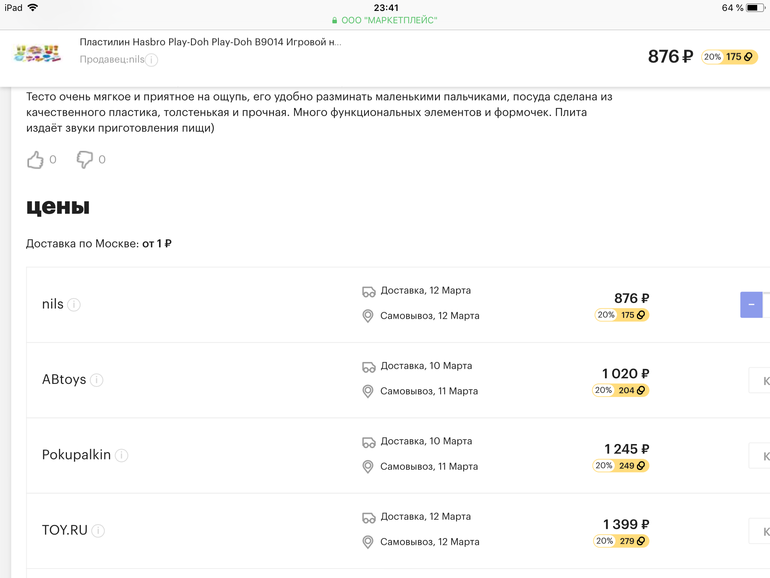Viewport: 770px width, 578px height.
Task: Tap truck delivery icon in nils row
Action: click(x=368, y=291)
